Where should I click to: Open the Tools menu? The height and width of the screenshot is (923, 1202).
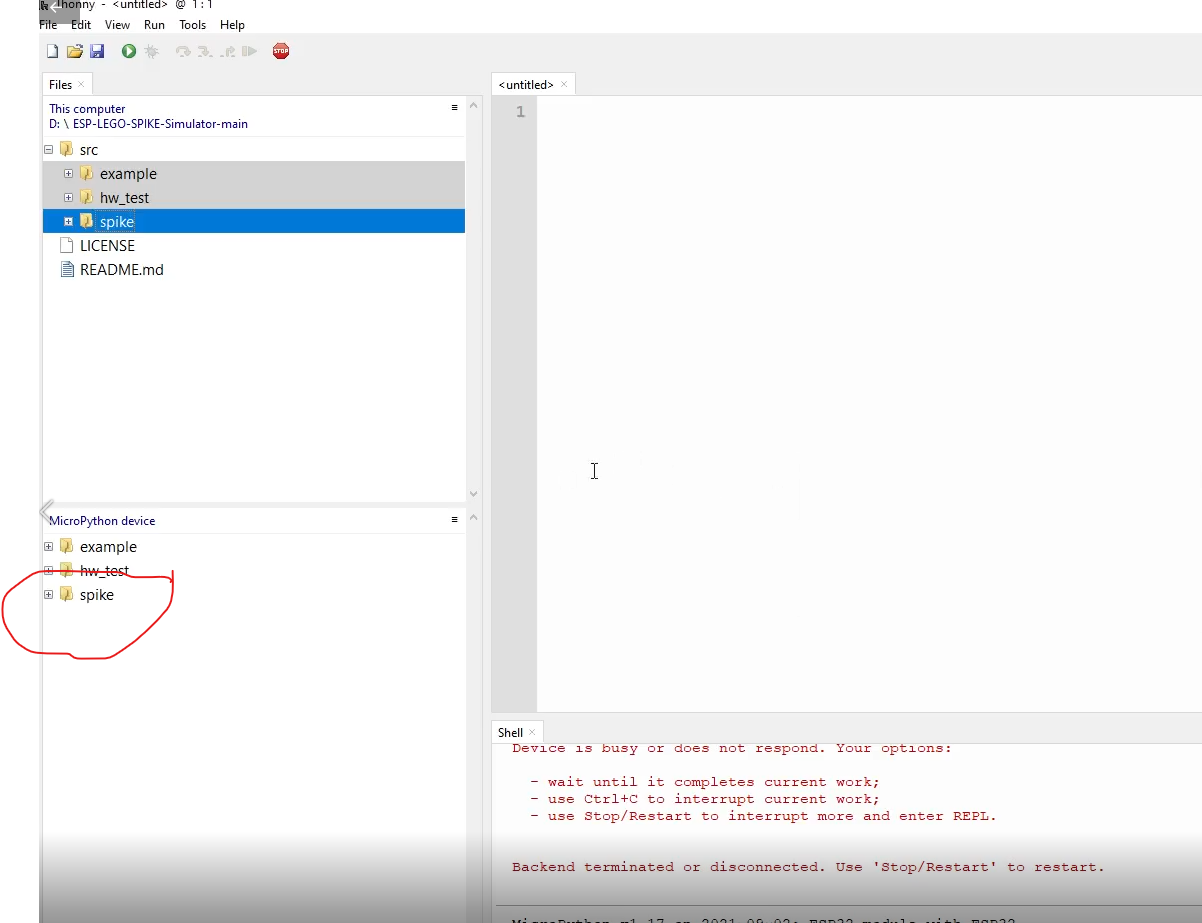pyautogui.click(x=193, y=25)
